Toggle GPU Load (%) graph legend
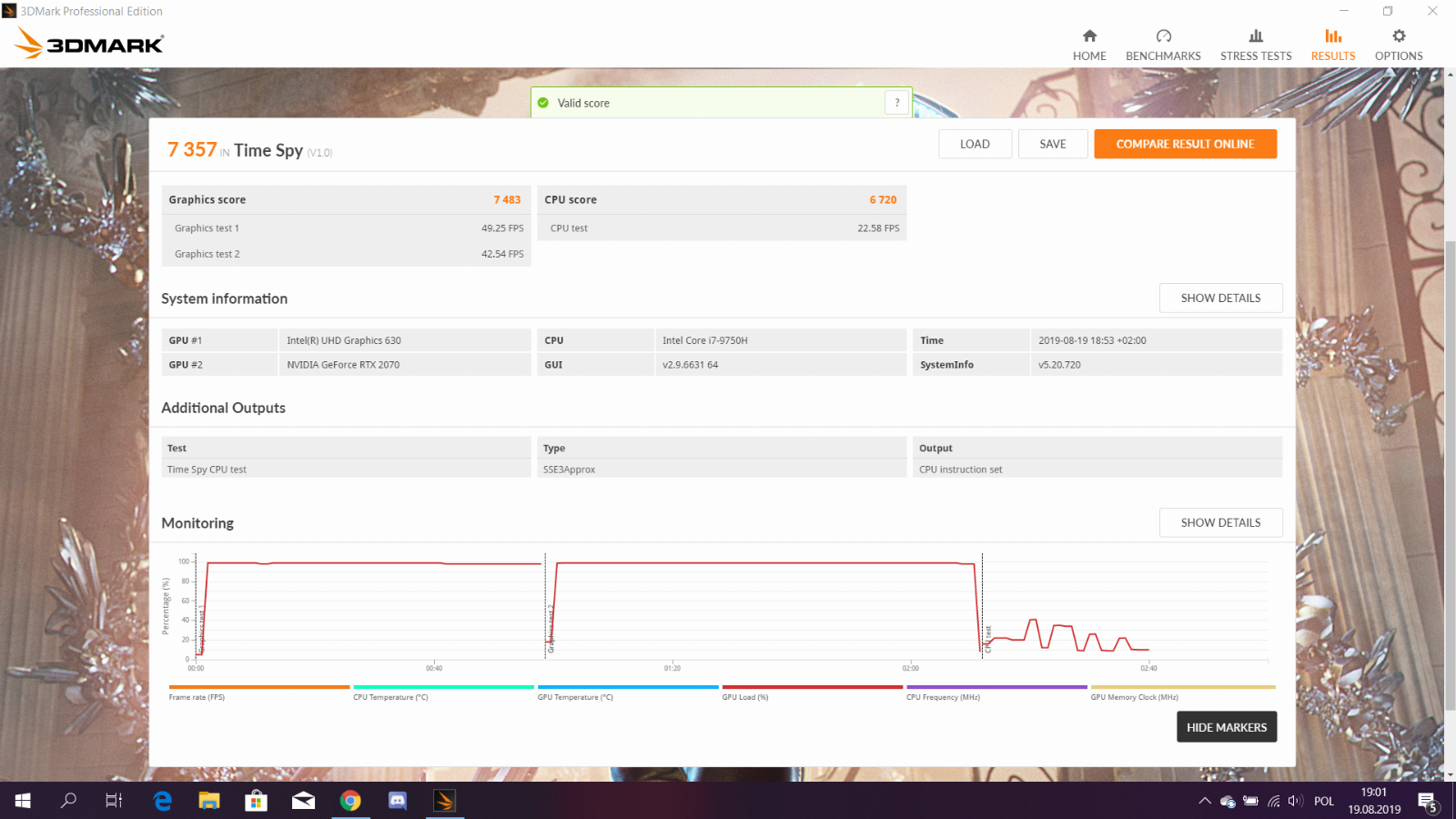 pyautogui.click(x=813, y=693)
